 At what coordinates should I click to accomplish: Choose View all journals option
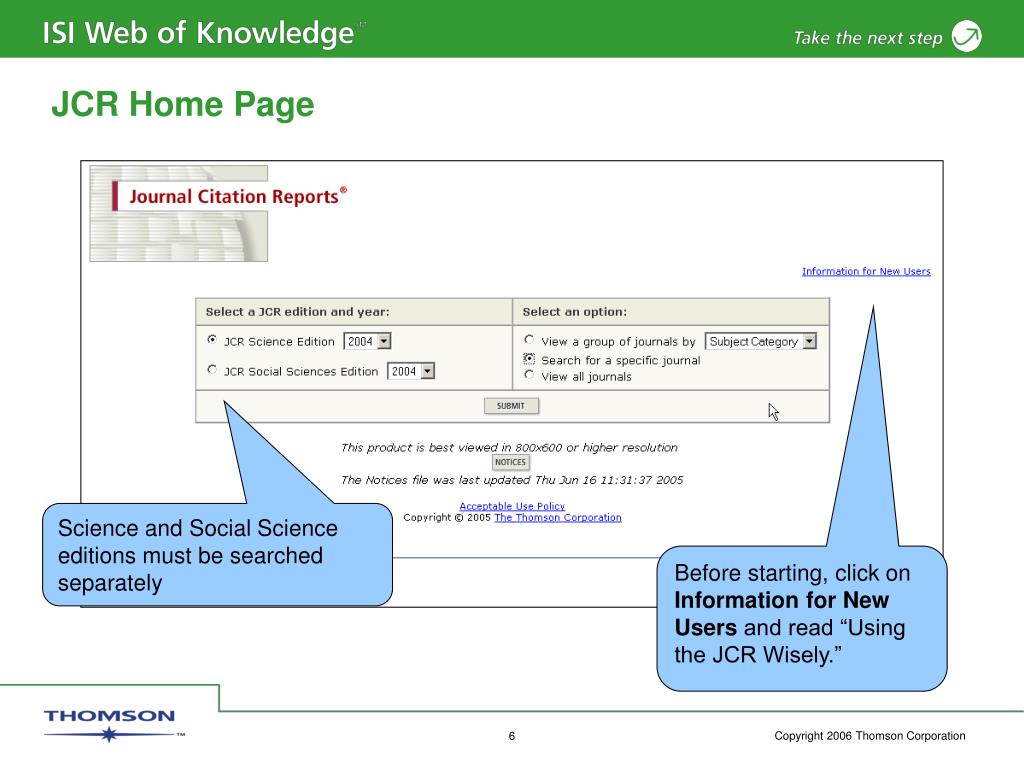tap(529, 375)
